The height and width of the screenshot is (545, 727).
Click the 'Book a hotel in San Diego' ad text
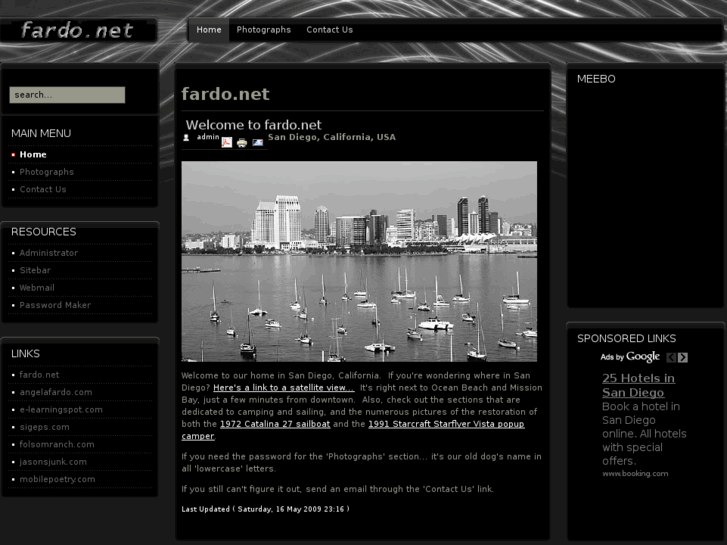pyautogui.click(x=644, y=434)
